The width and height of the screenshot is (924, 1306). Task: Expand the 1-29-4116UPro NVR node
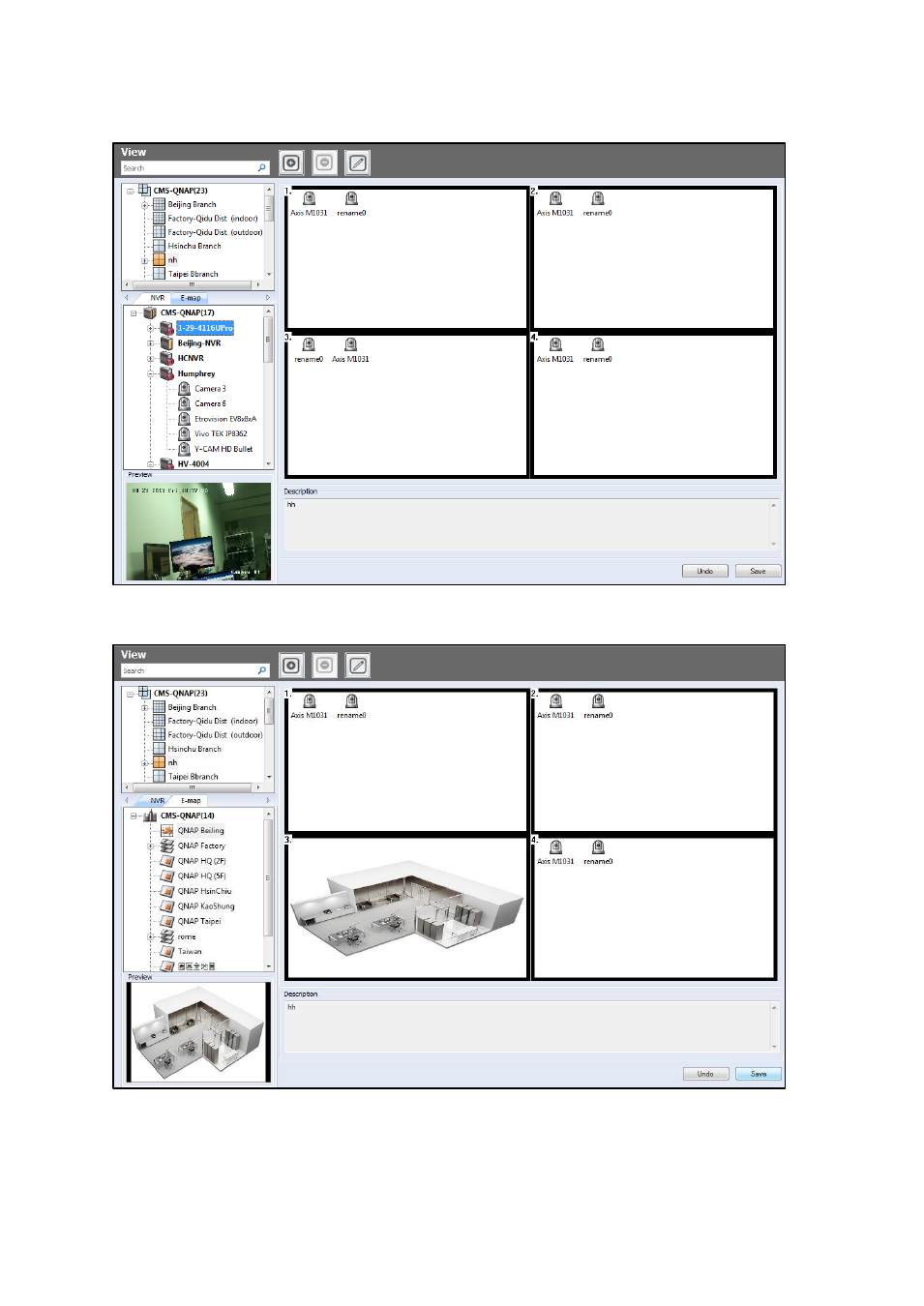point(151,329)
